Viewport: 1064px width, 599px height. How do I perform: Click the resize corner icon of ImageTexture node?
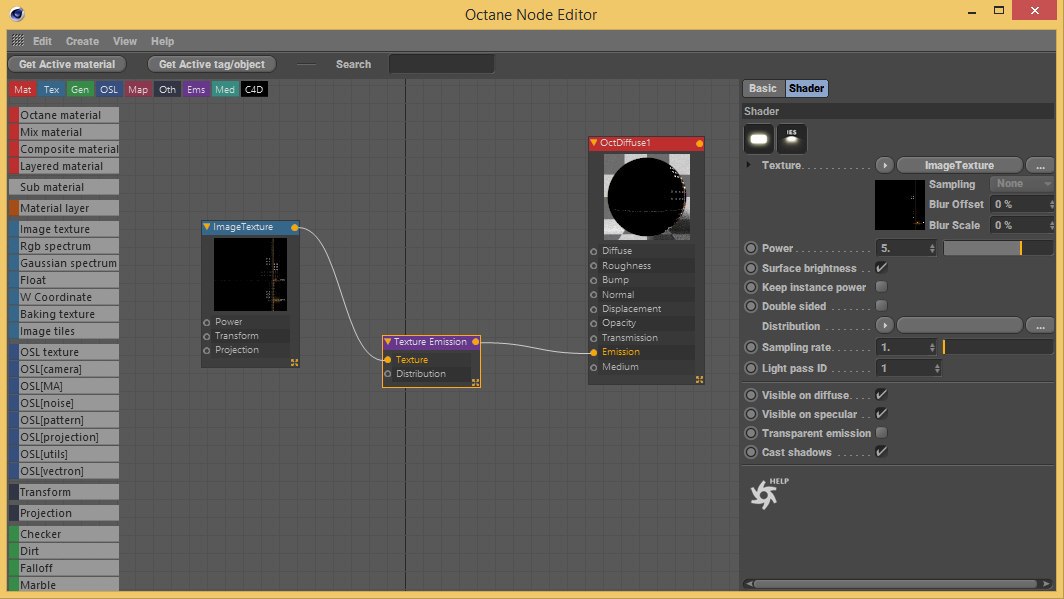294,363
